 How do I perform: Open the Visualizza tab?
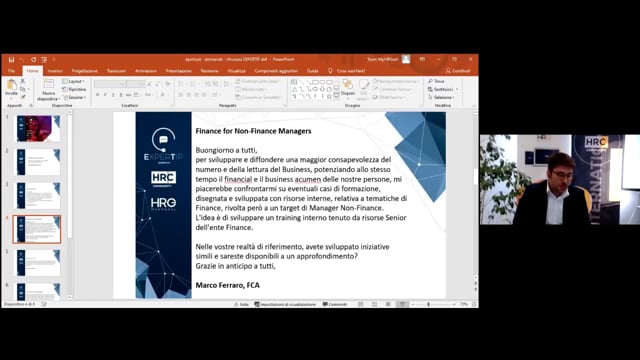point(237,71)
